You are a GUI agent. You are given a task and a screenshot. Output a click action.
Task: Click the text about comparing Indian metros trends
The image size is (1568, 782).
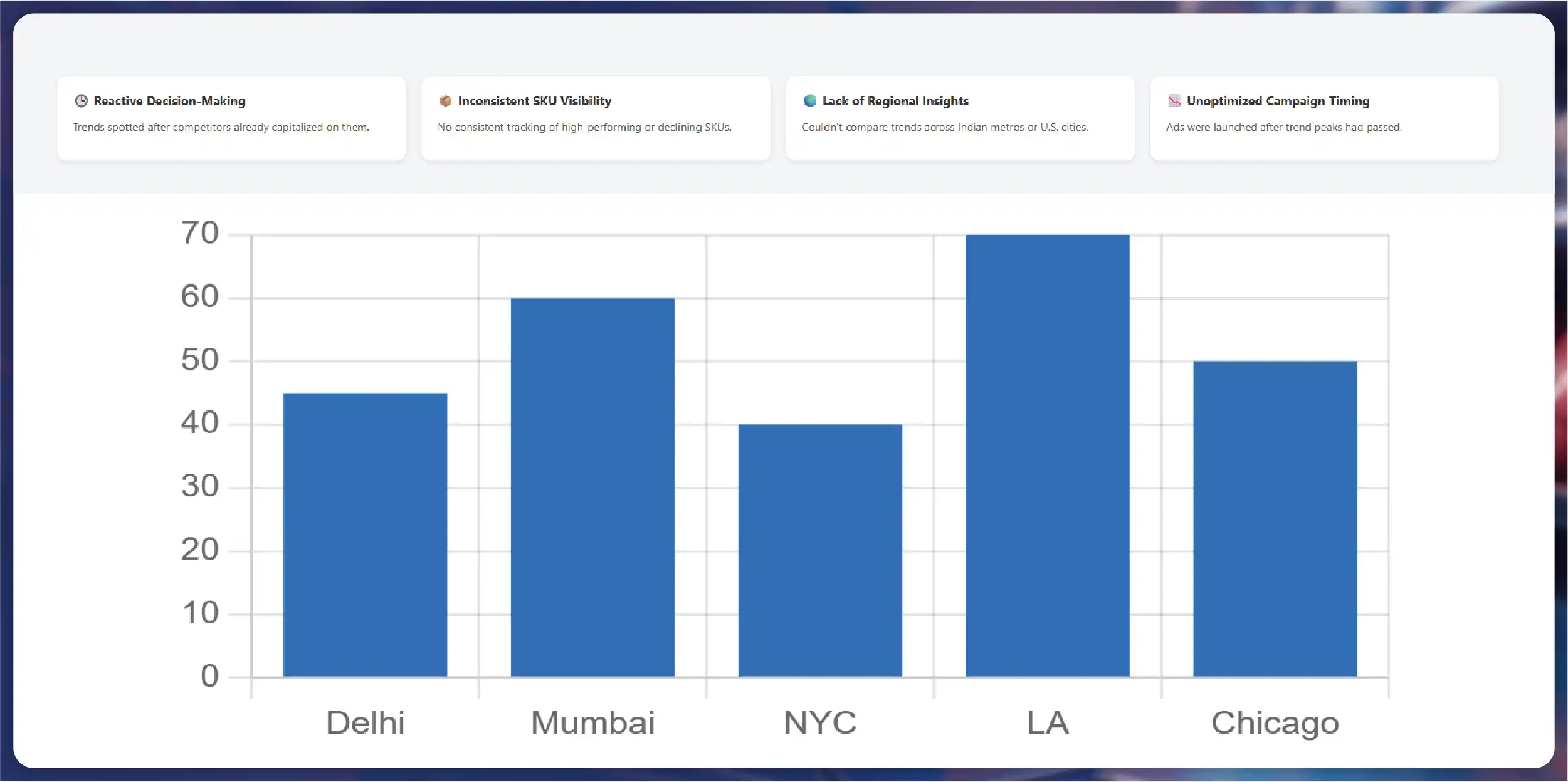944,127
